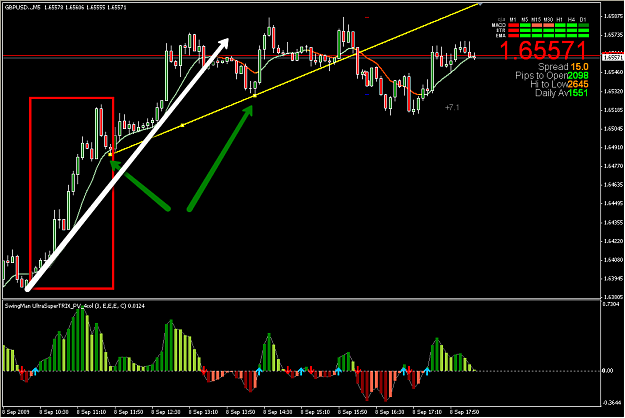Click the salmon MACD signal cell under M15

(537, 25)
